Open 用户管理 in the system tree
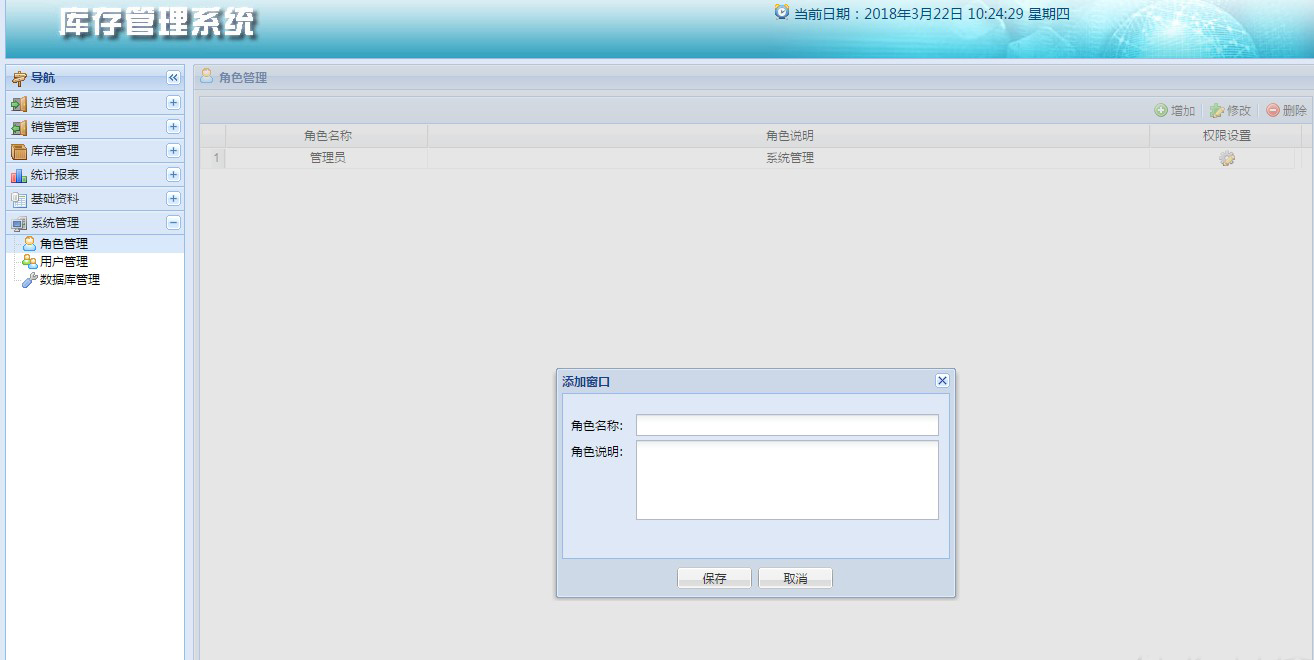The width and height of the screenshot is (1314, 660). click(64, 262)
